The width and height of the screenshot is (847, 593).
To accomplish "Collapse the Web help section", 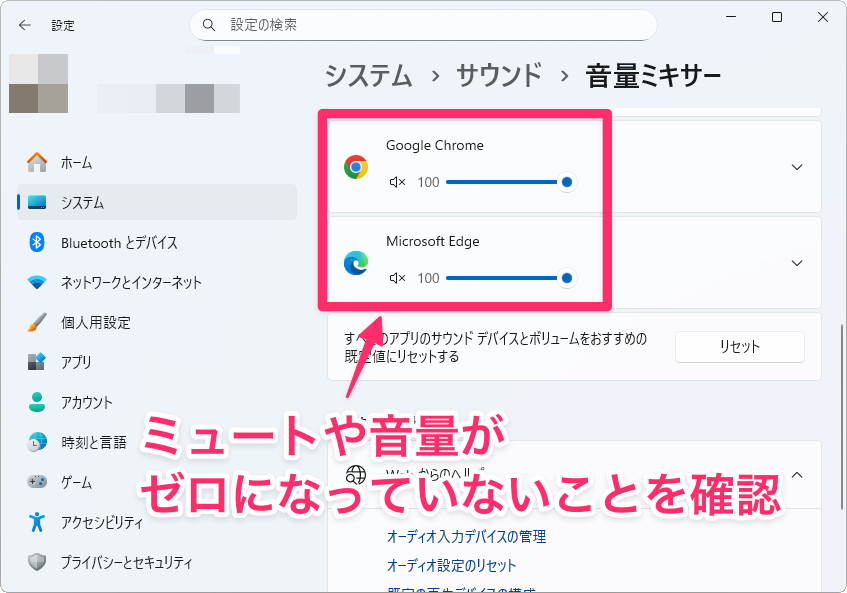I will (x=797, y=475).
